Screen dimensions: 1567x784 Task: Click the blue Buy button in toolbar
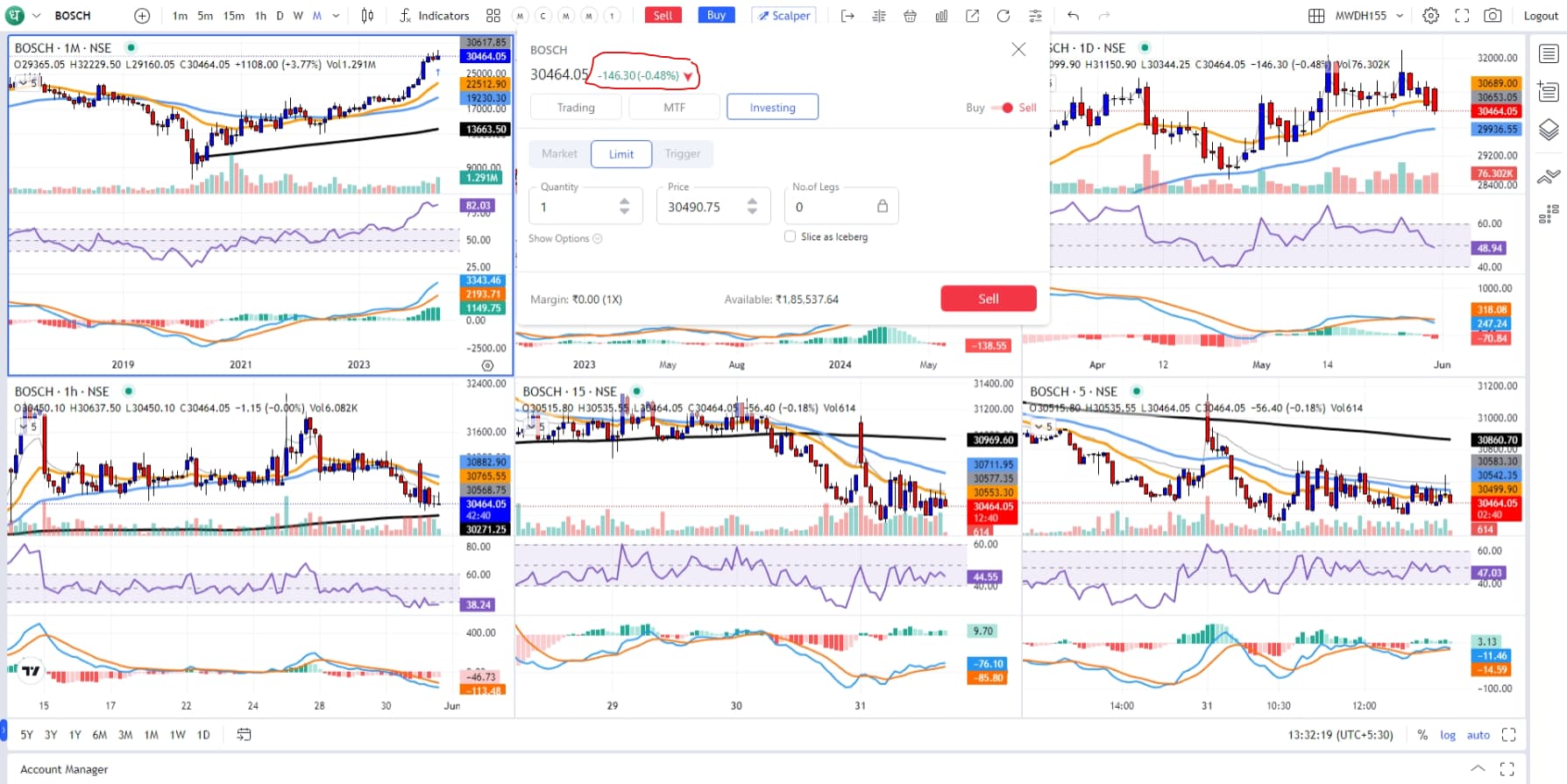[x=716, y=16]
